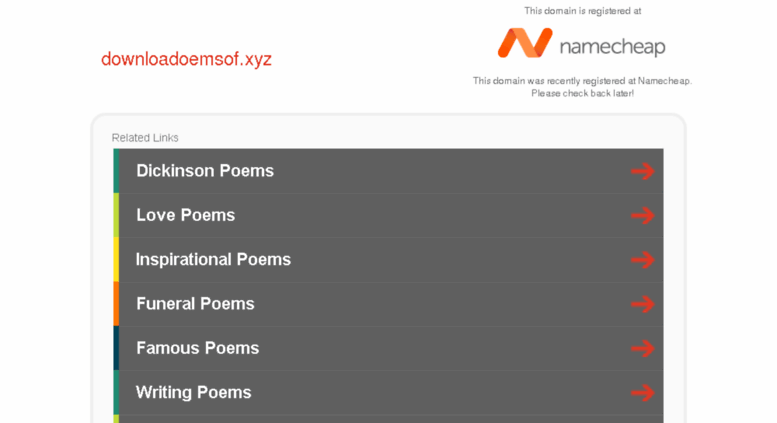Click the red arrow beside Famous Poems
777x423 pixels.
[x=643, y=348]
